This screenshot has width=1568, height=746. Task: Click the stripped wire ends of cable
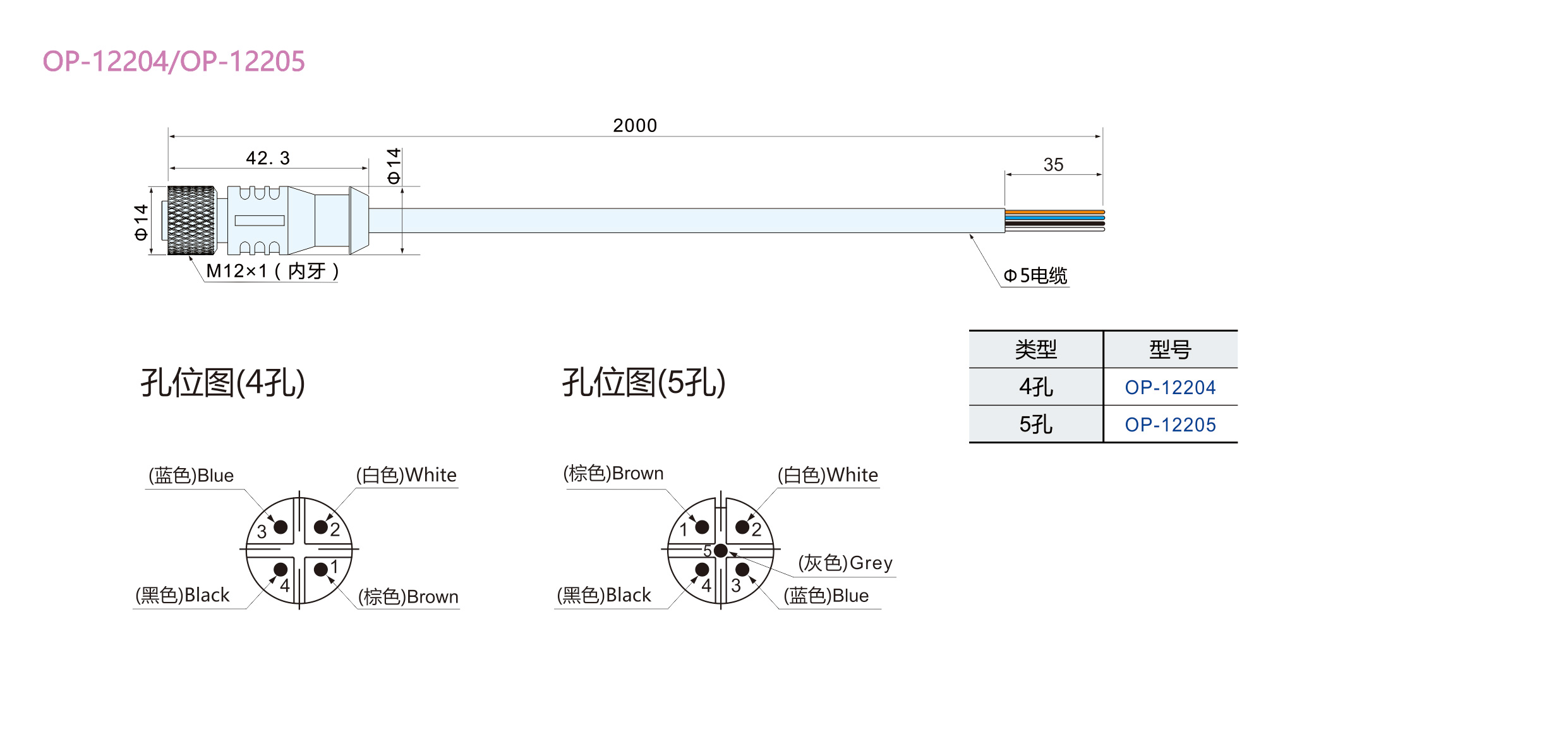tap(1054, 220)
